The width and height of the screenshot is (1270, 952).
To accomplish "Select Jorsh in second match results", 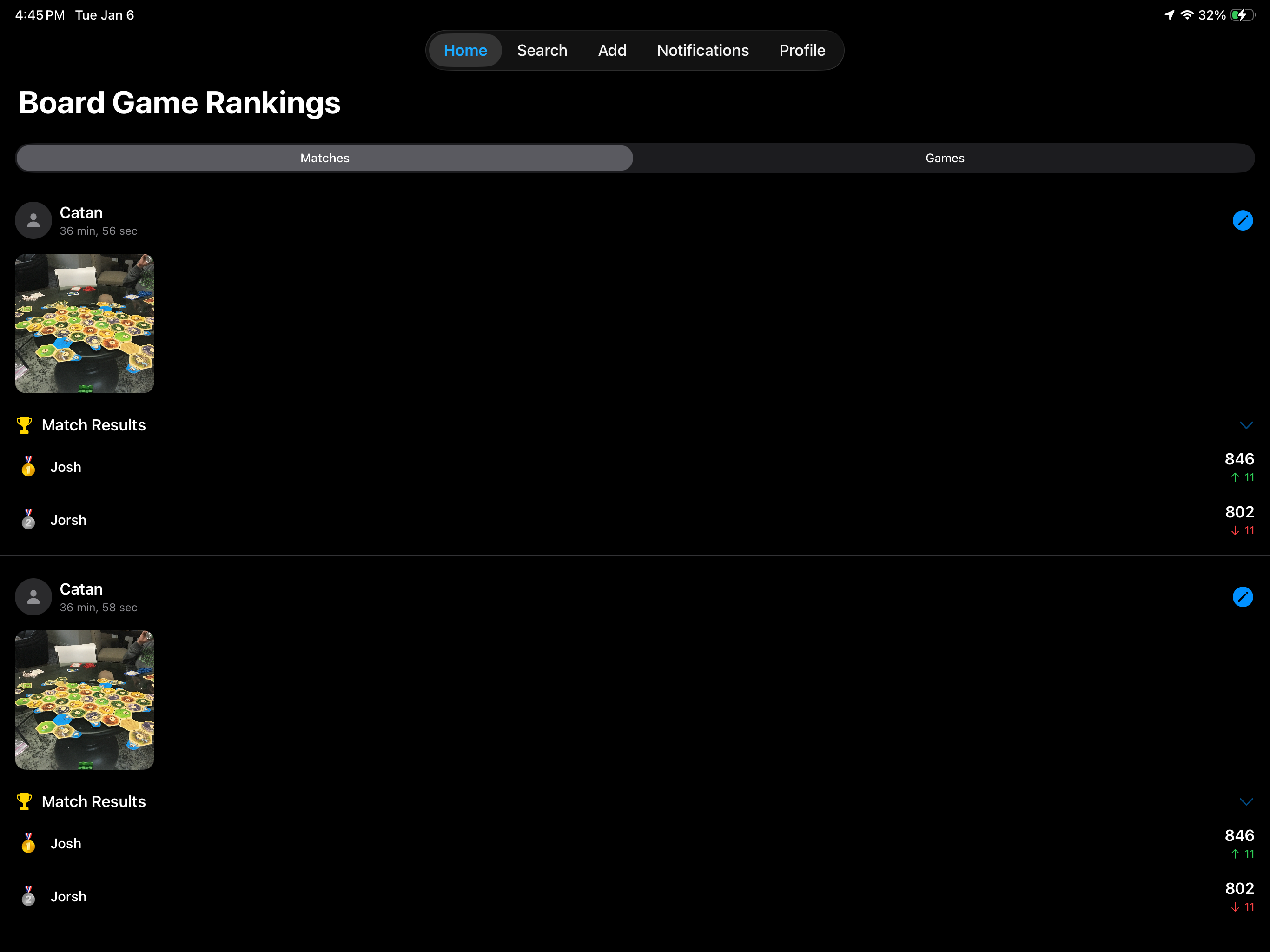I will 68,897.
